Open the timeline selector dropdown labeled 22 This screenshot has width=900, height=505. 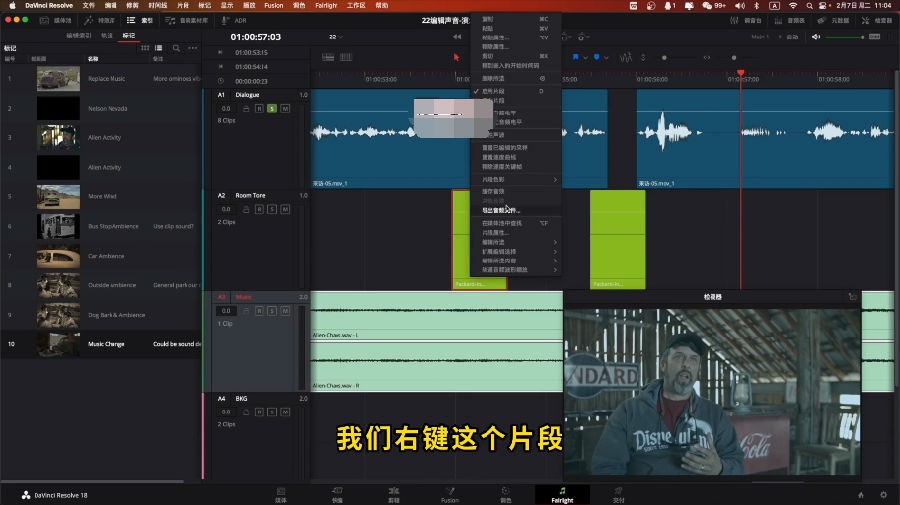pos(336,37)
